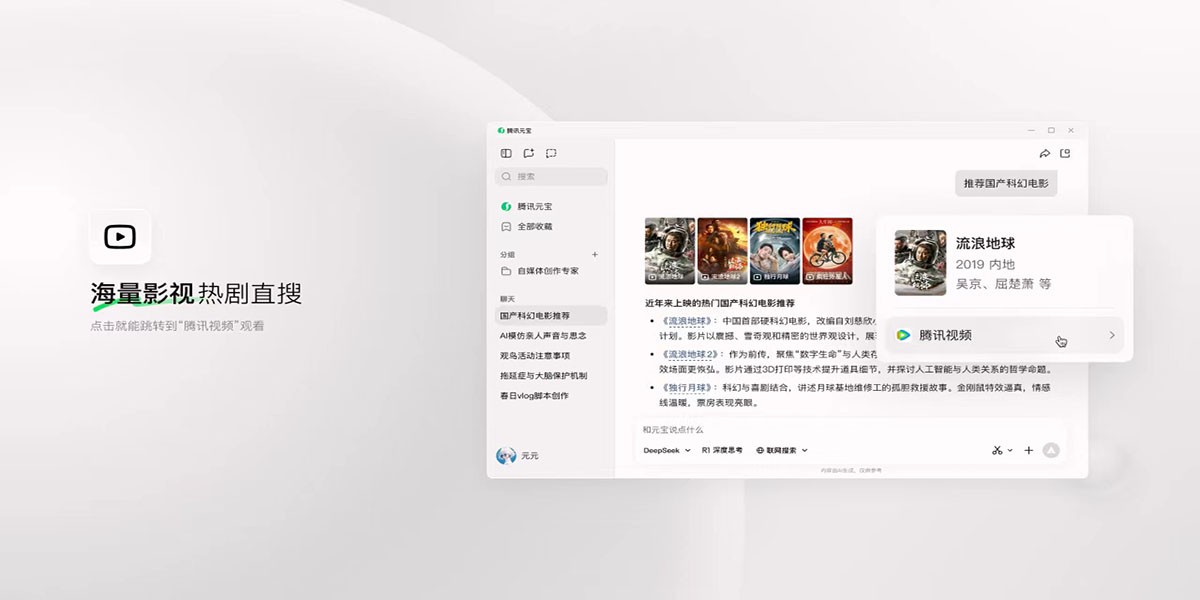
Task: Toggle the sidebar panel icon
Action: click(x=506, y=153)
